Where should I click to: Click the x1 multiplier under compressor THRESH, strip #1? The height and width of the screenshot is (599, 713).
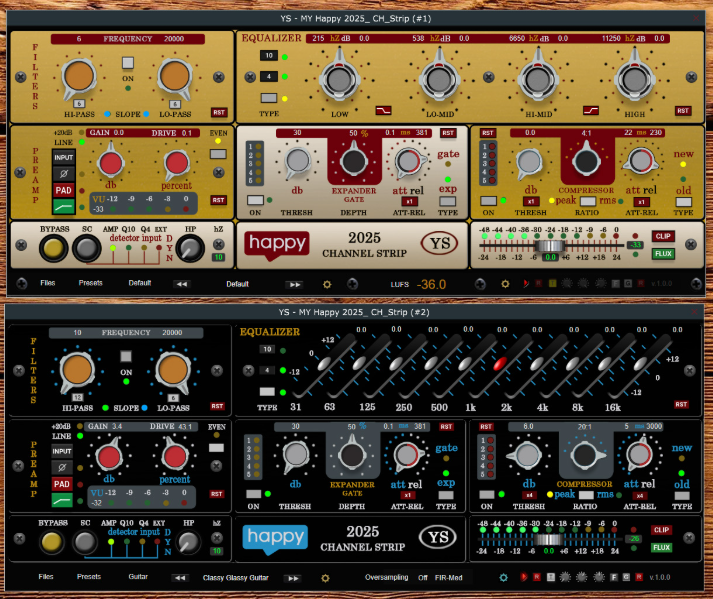point(531,201)
